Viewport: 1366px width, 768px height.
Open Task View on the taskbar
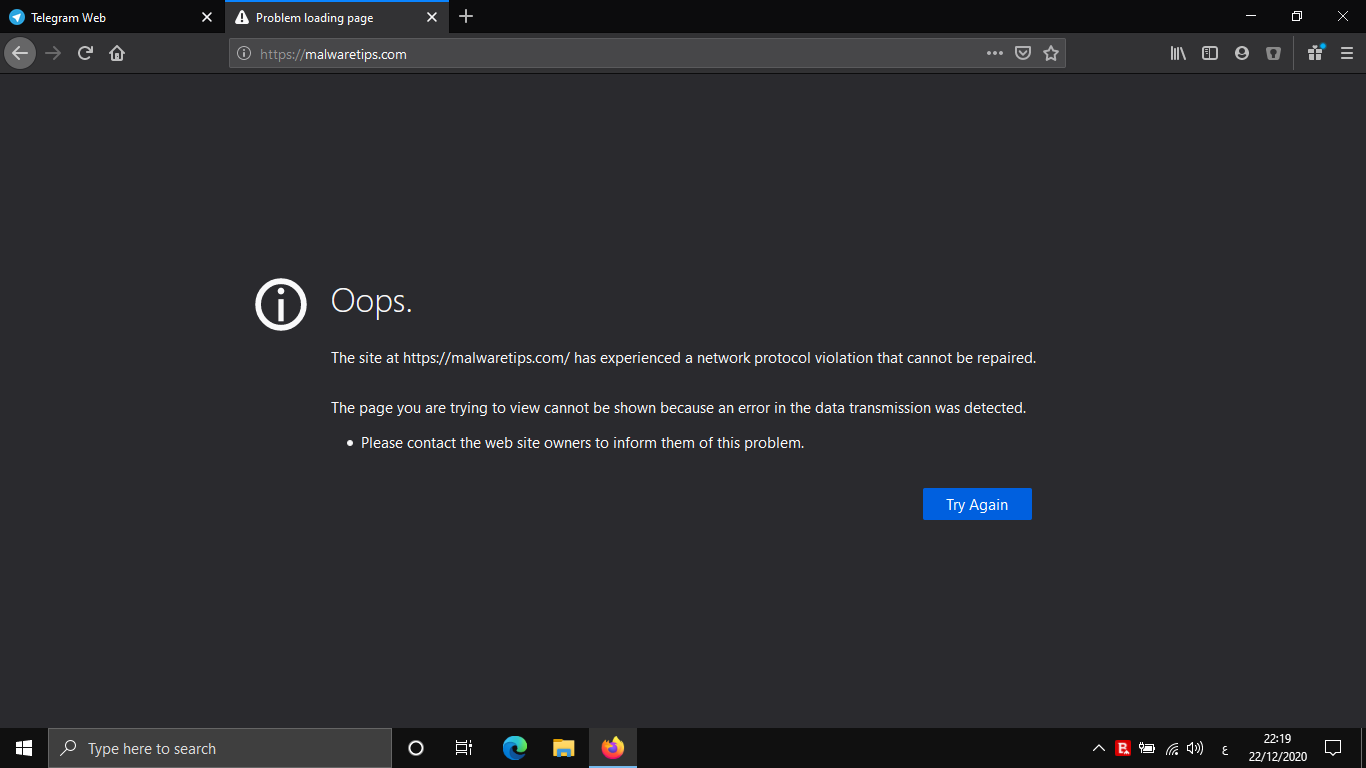point(464,748)
